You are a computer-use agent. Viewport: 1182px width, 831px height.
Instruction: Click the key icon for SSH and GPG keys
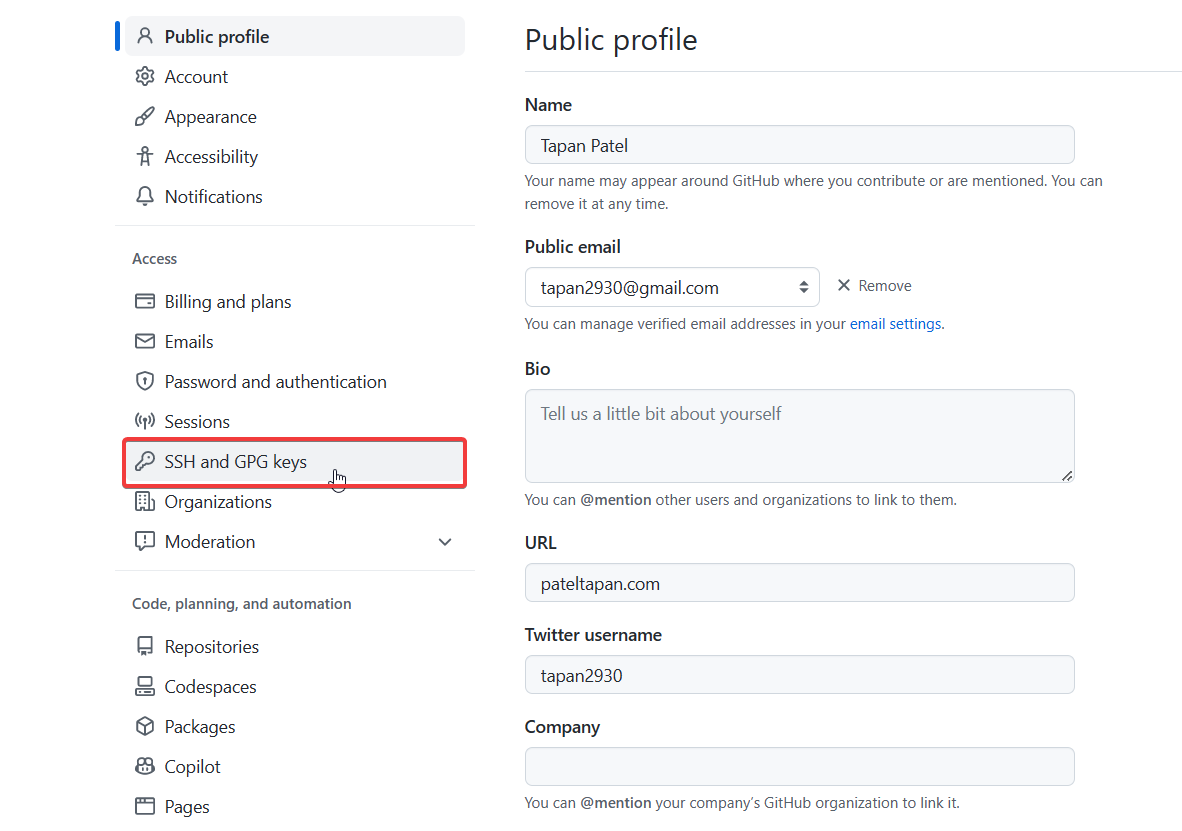145,461
